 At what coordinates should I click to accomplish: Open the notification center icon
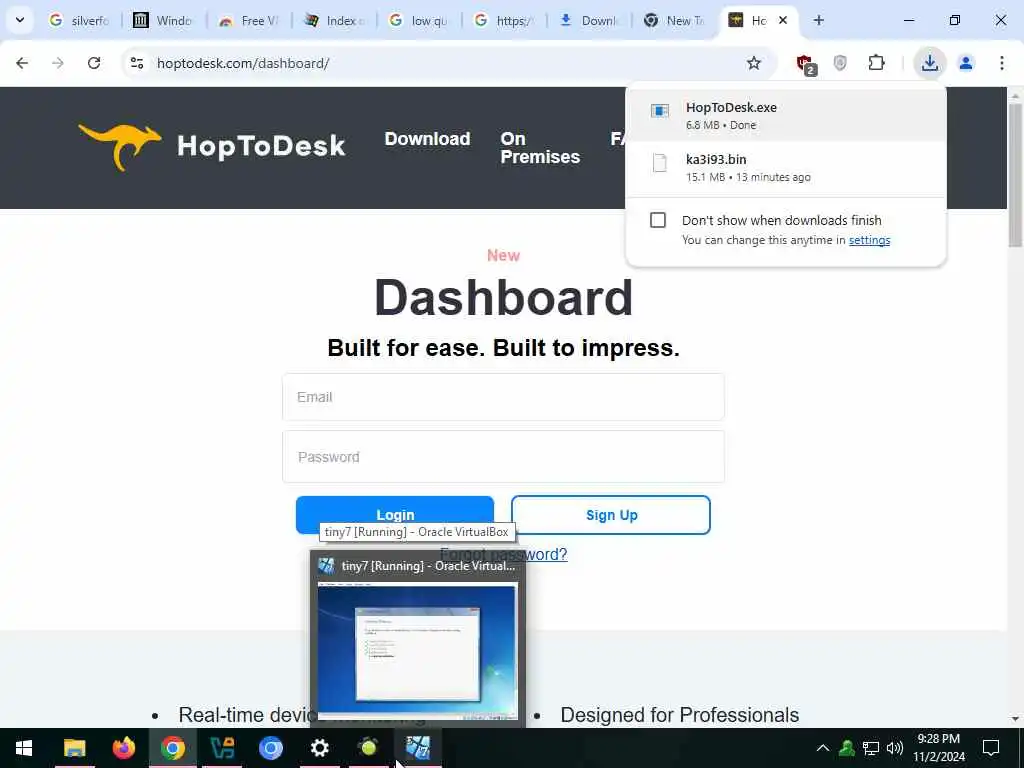(x=991, y=748)
